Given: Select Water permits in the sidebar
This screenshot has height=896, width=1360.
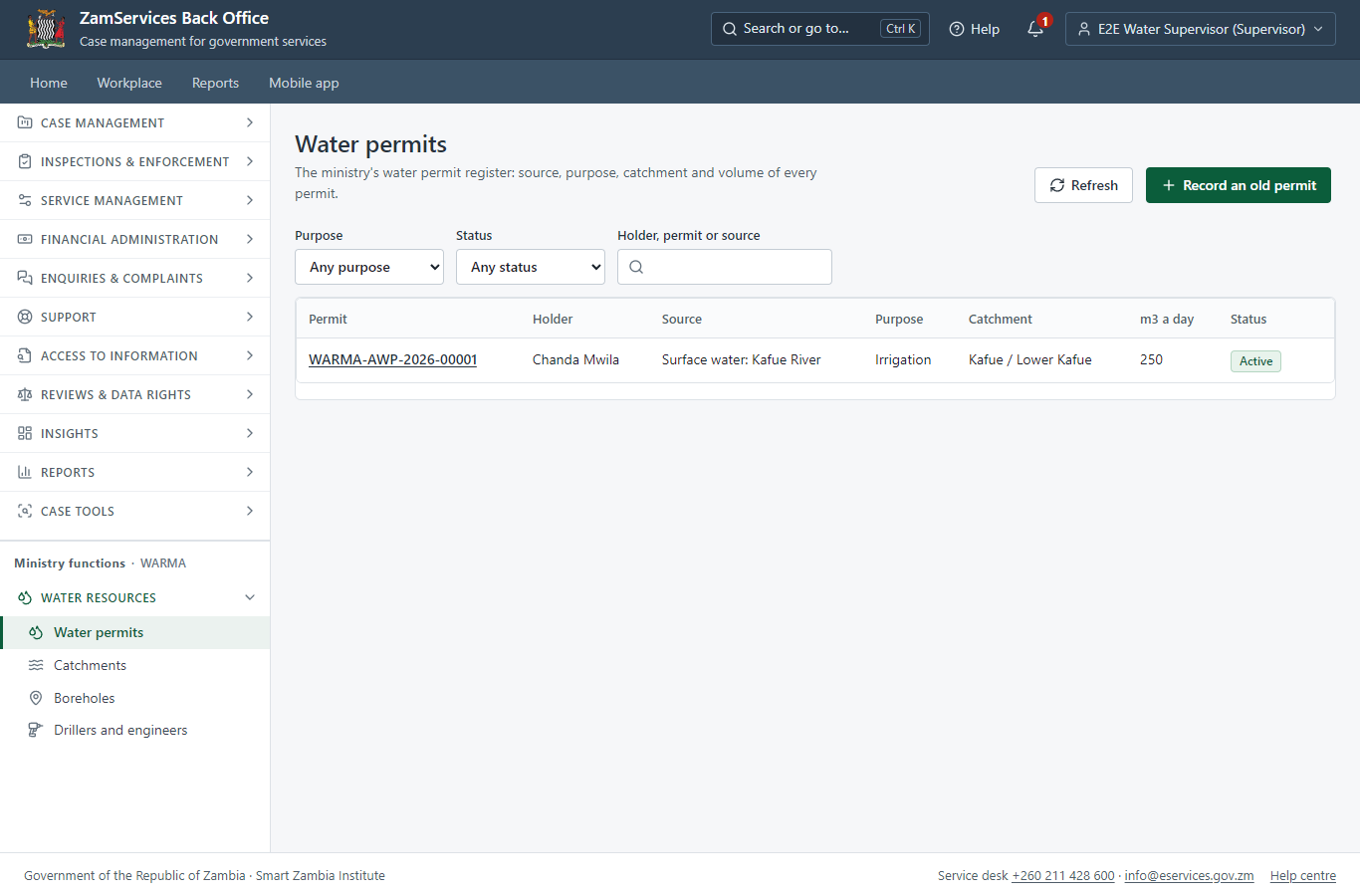Looking at the screenshot, I should (135, 632).
